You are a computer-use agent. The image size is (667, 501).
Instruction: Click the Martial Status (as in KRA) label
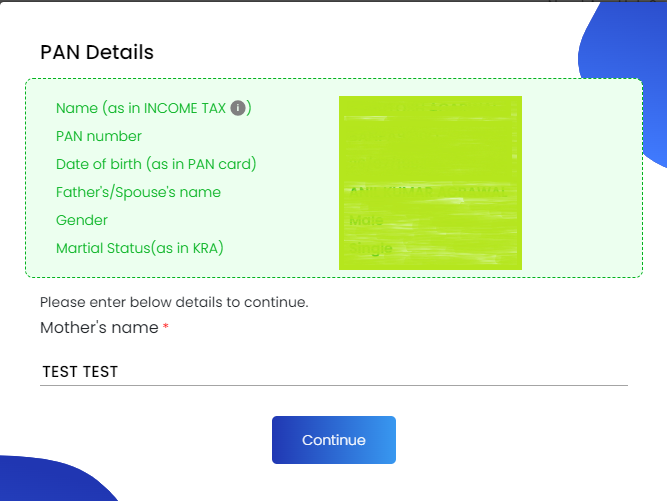click(140, 248)
